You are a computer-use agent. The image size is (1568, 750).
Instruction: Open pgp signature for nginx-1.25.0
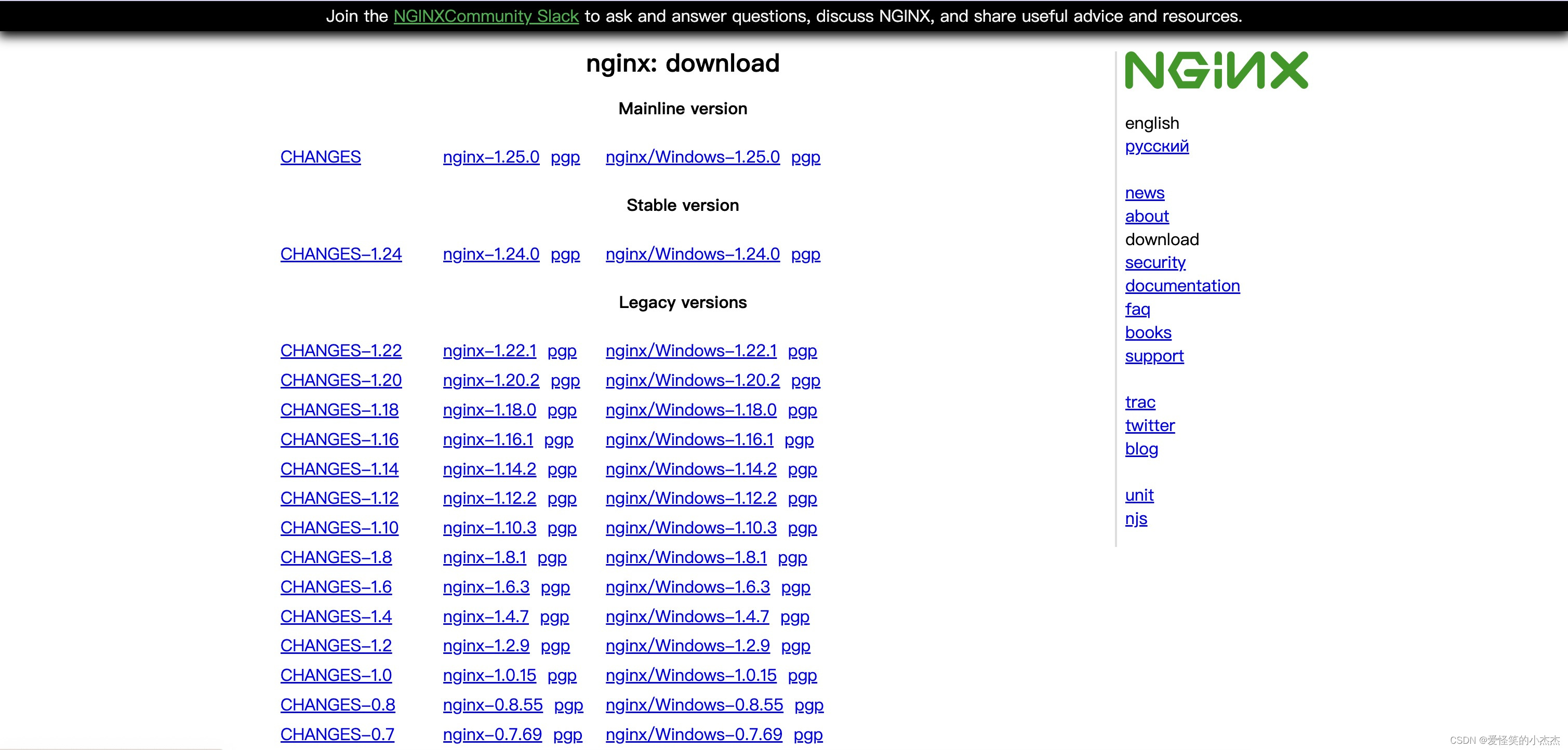[x=564, y=157]
